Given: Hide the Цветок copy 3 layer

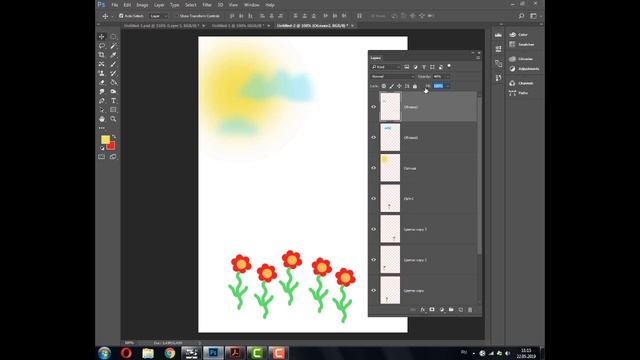Looking at the screenshot, I should tap(373, 229).
